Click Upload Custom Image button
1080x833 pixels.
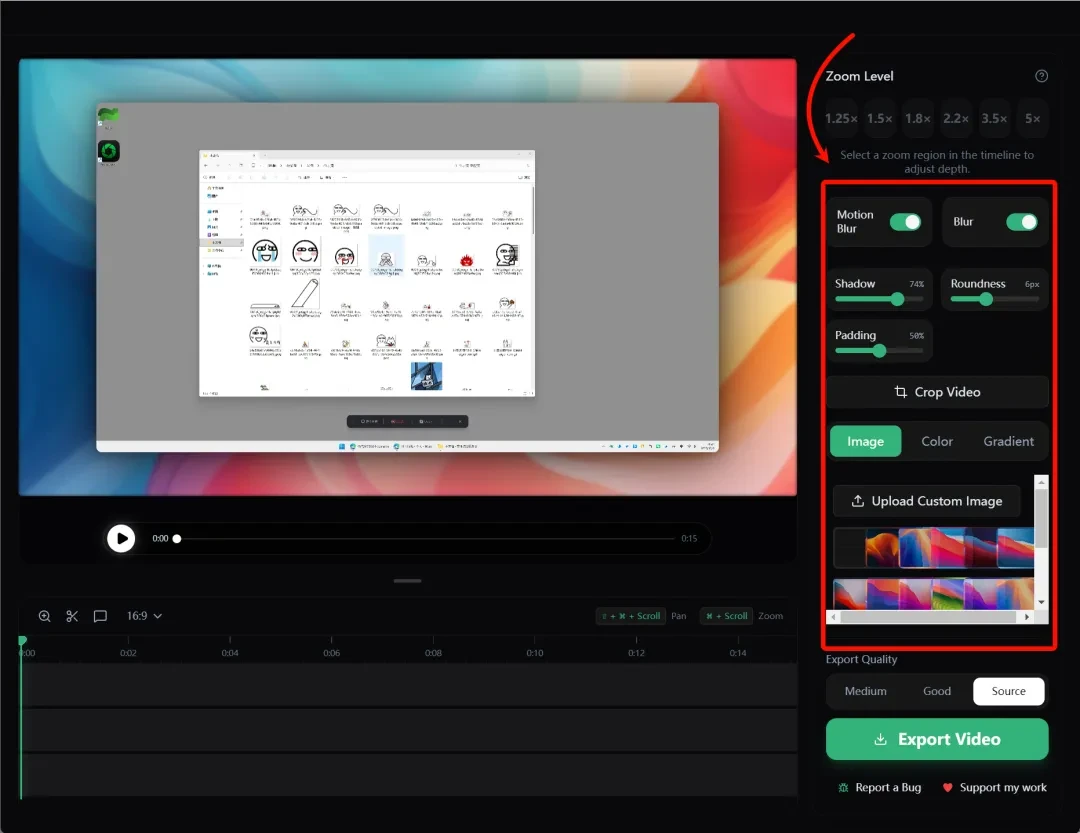point(927,502)
